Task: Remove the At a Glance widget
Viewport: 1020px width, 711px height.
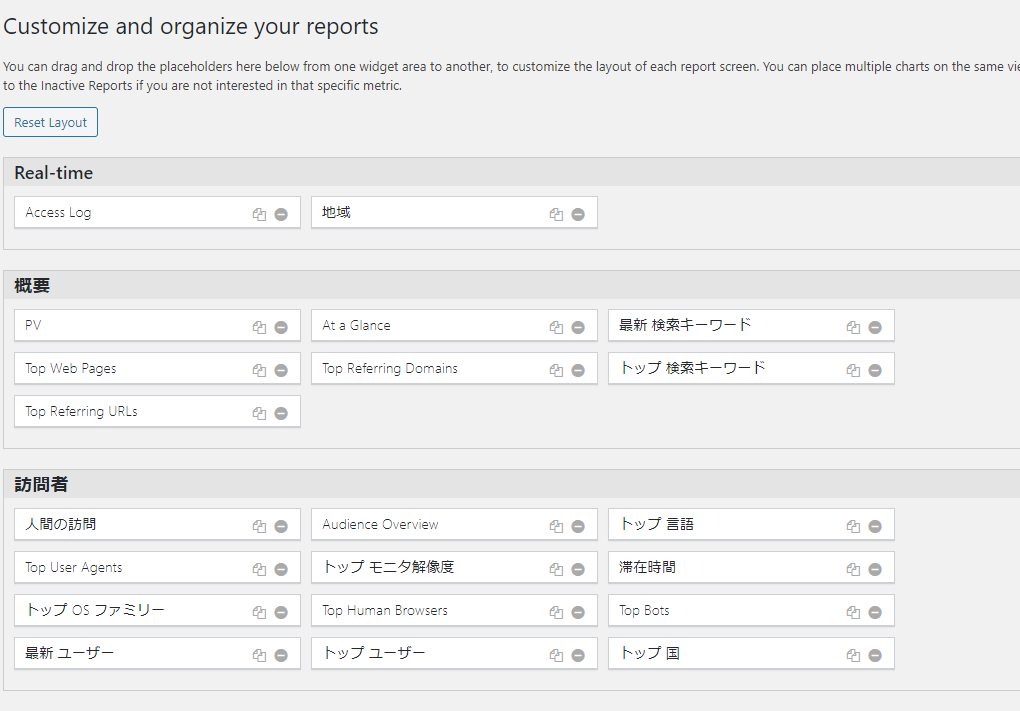Action: pyautogui.click(x=578, y=327)
